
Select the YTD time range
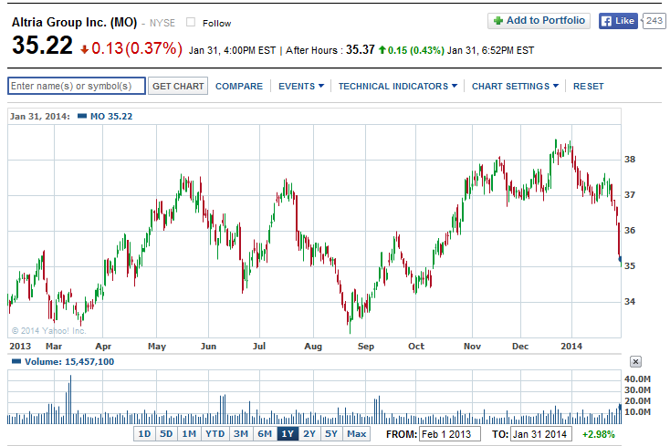215,434
